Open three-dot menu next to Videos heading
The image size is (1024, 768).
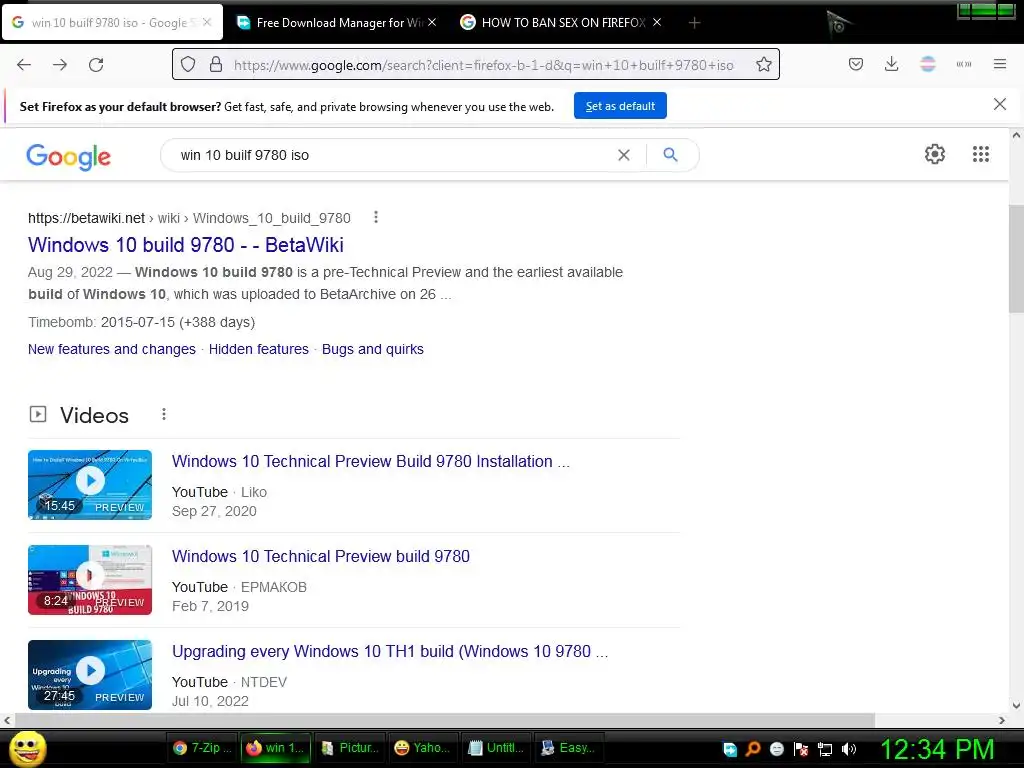pos(164,414)
